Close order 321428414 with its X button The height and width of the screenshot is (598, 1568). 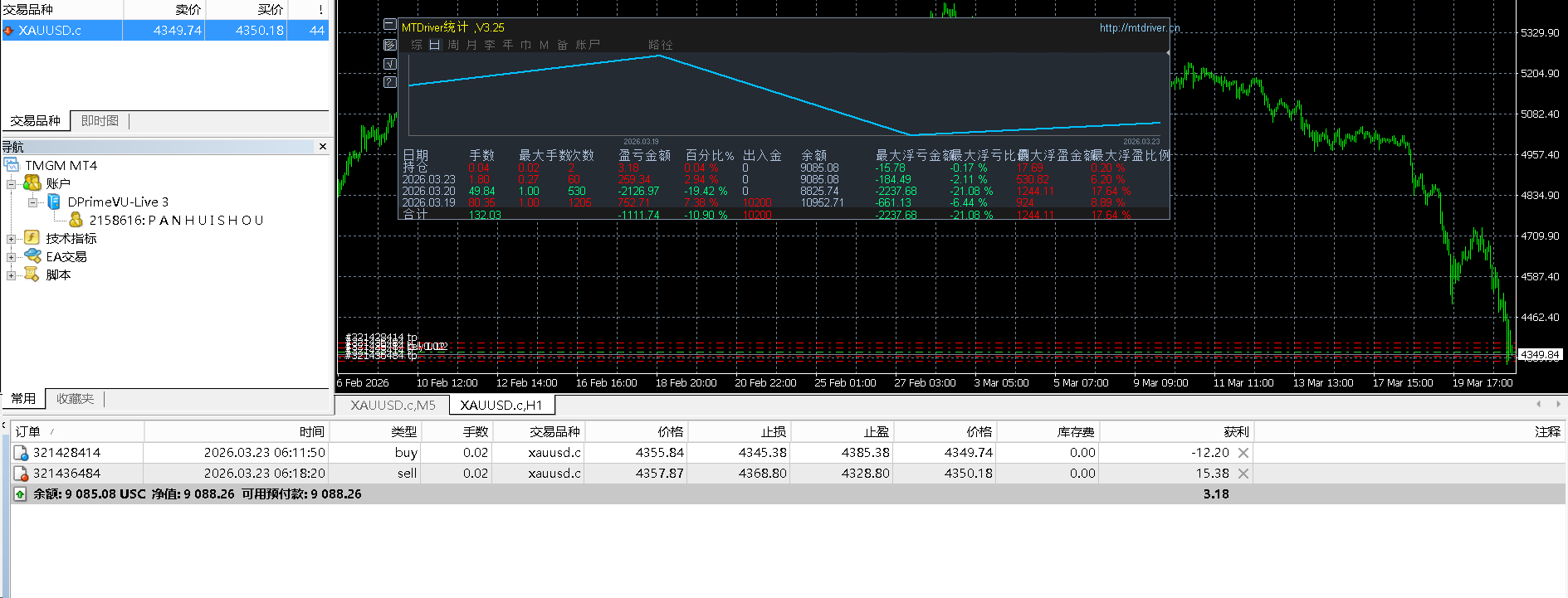[1243, 453]
